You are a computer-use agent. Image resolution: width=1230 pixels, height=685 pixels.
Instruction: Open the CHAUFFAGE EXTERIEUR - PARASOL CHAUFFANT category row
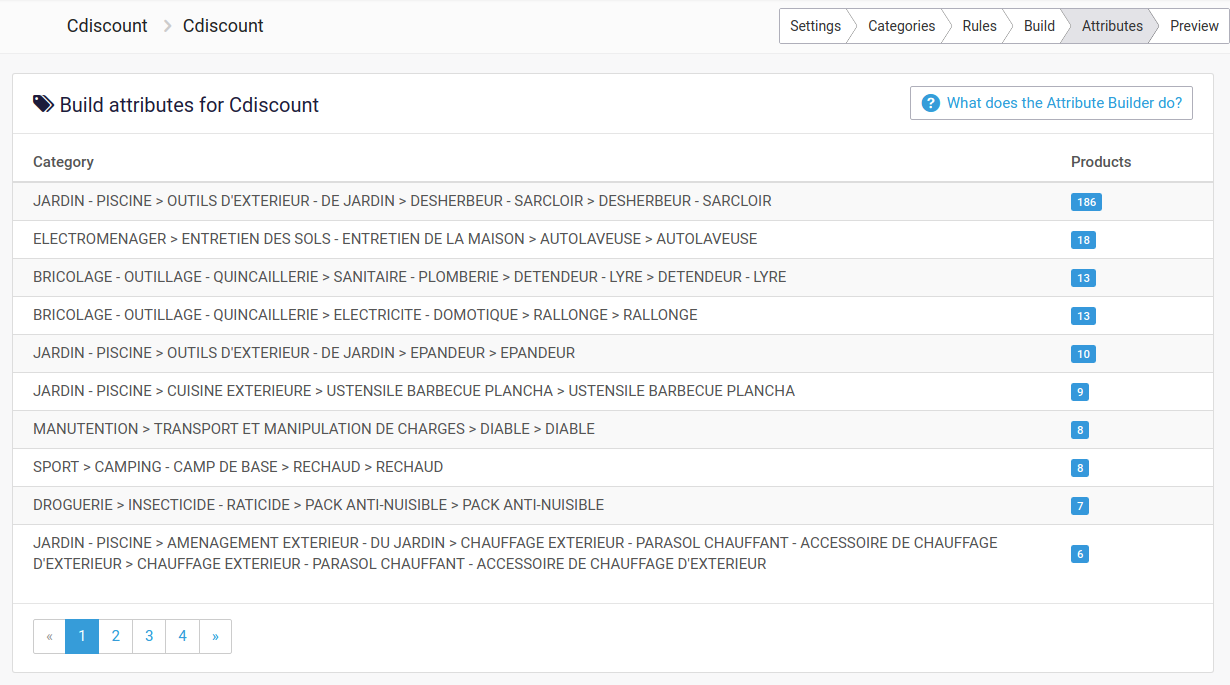click(x=614, y=553)
